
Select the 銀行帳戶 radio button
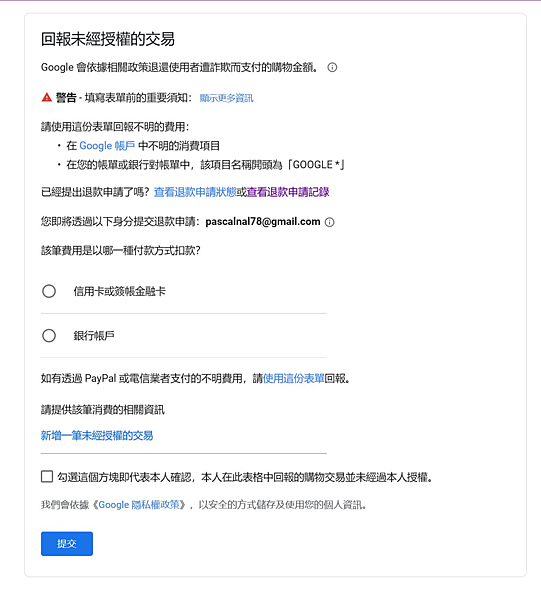tap(49, 336)
